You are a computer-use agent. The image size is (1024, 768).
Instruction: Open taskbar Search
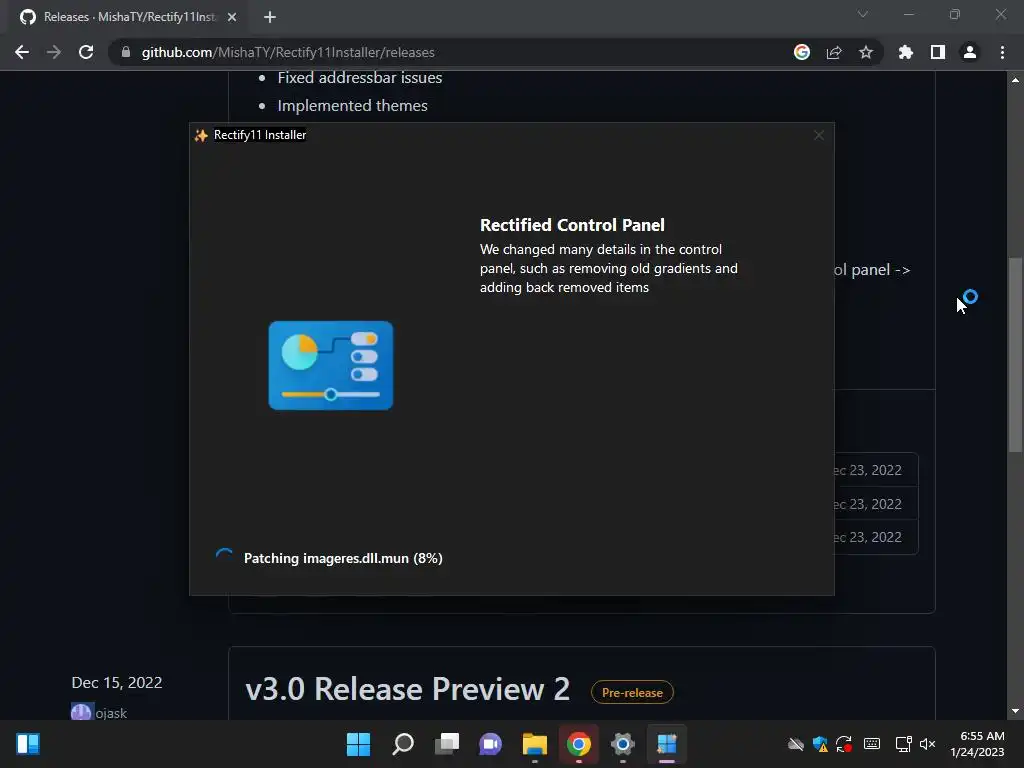click(x=403, y=744)
